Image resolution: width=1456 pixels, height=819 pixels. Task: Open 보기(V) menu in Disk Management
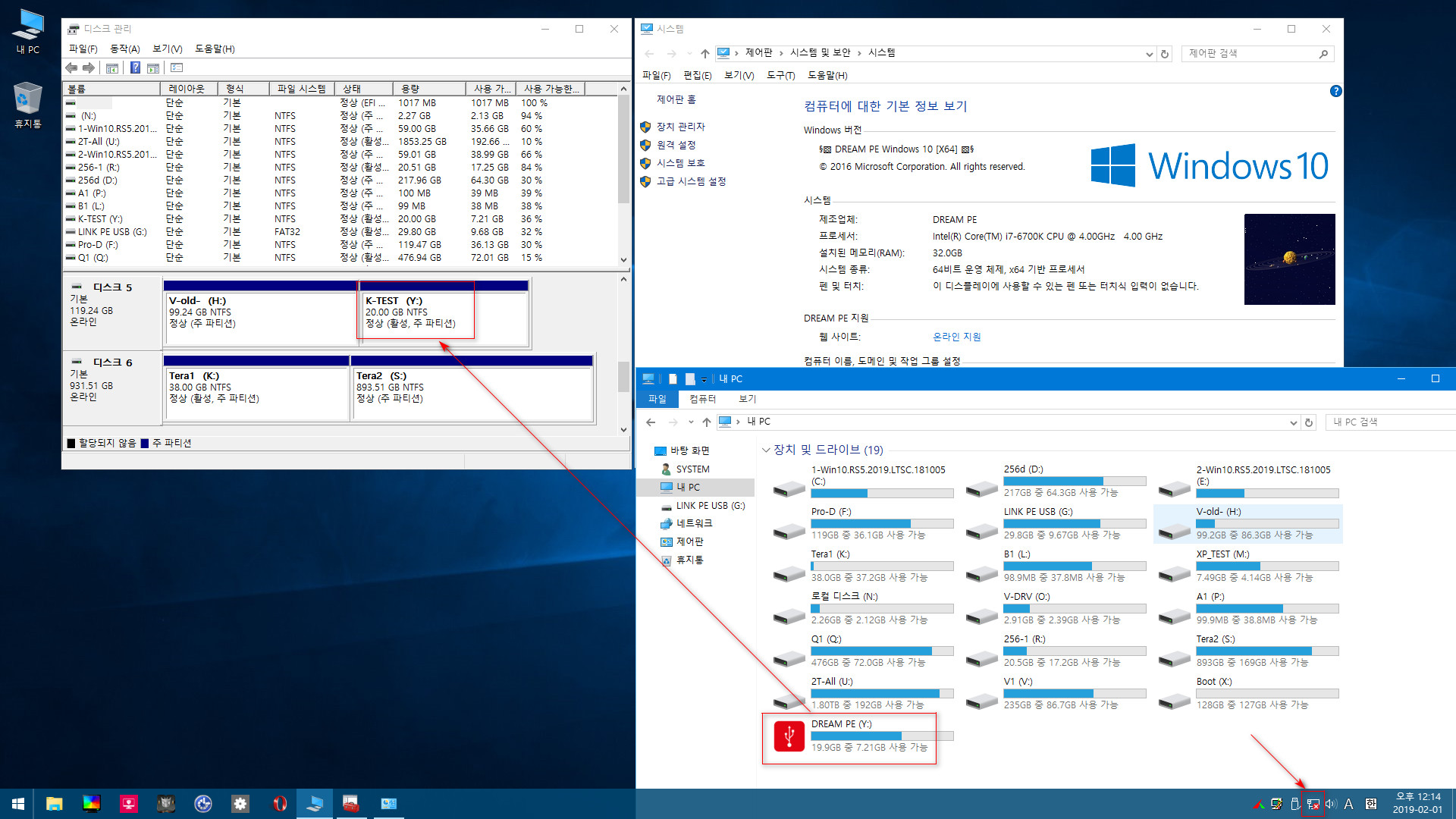pyautogui.click(x=168, y=49)
